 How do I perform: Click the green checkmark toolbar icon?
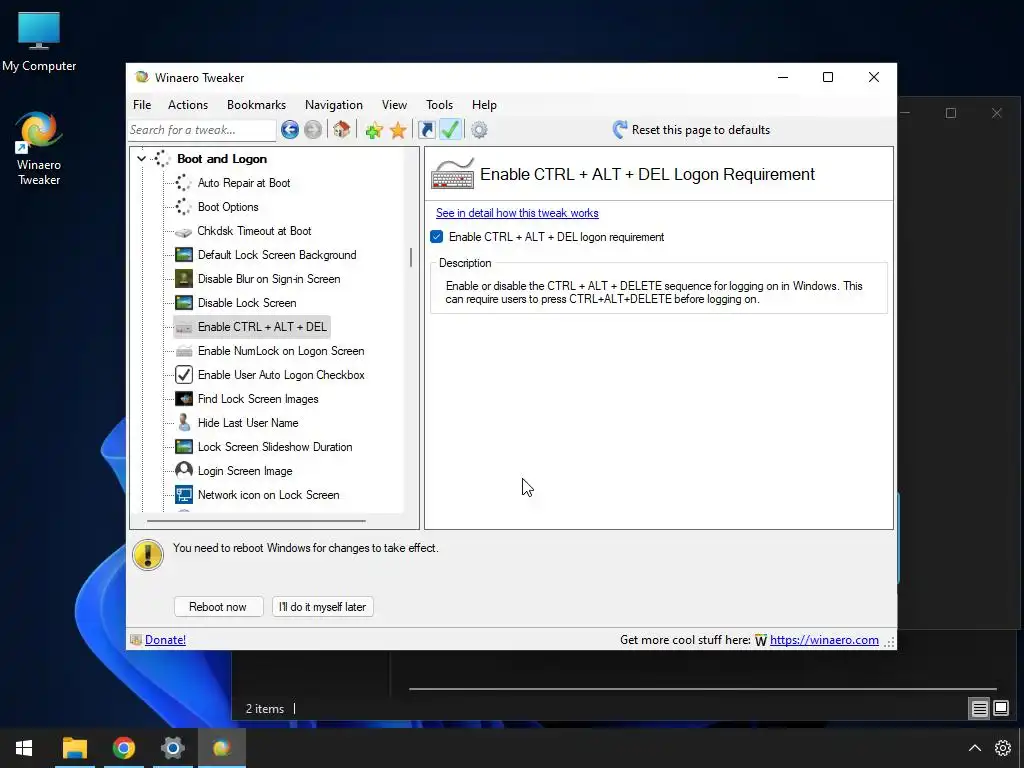[x=451, y=129]
